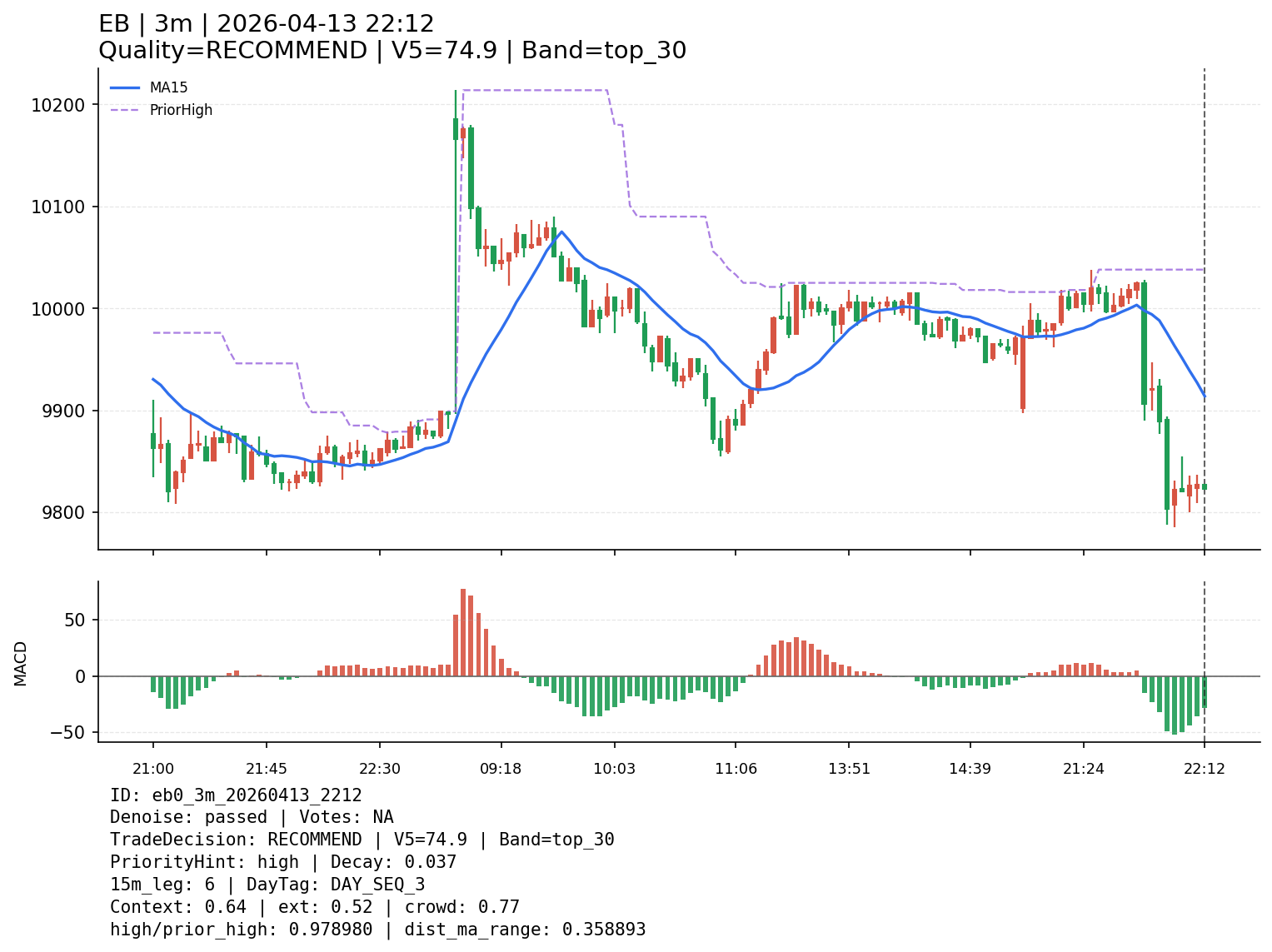Screen dimensions: 1272x952
Task: Select the PriorHigh legend label text
Action: point(181,110)
